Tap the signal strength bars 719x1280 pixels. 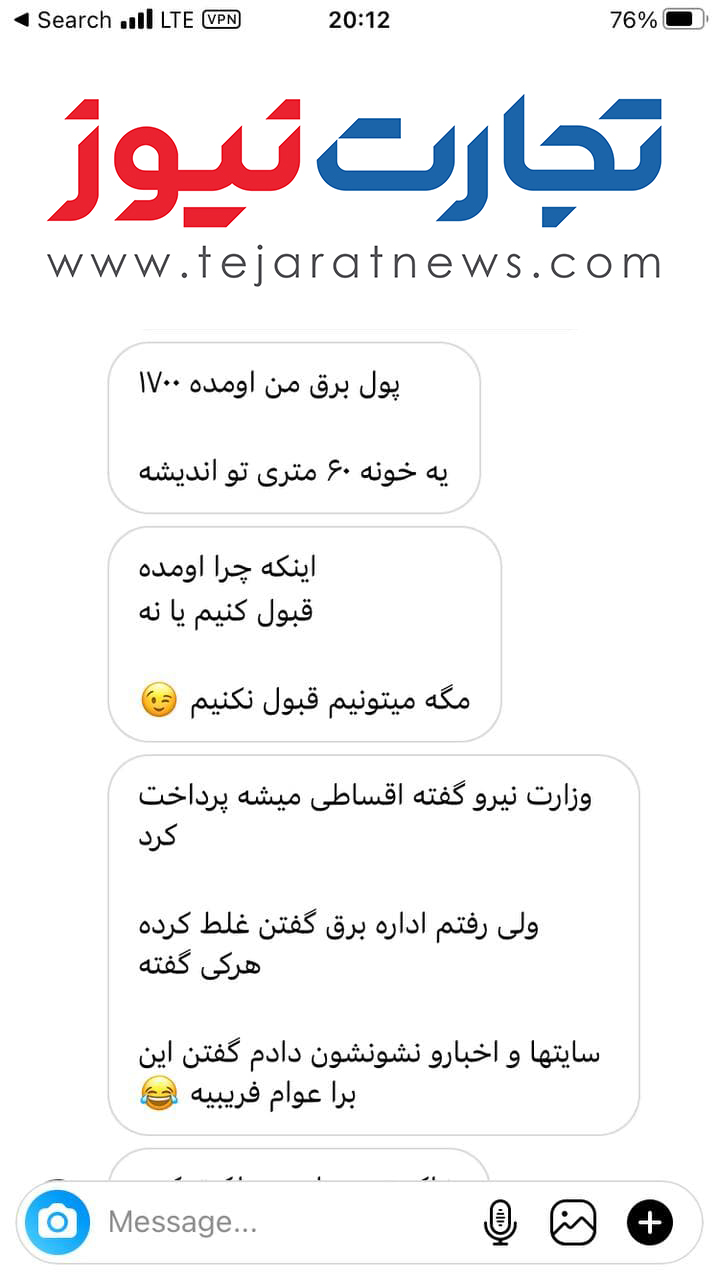tap(137, 20)
